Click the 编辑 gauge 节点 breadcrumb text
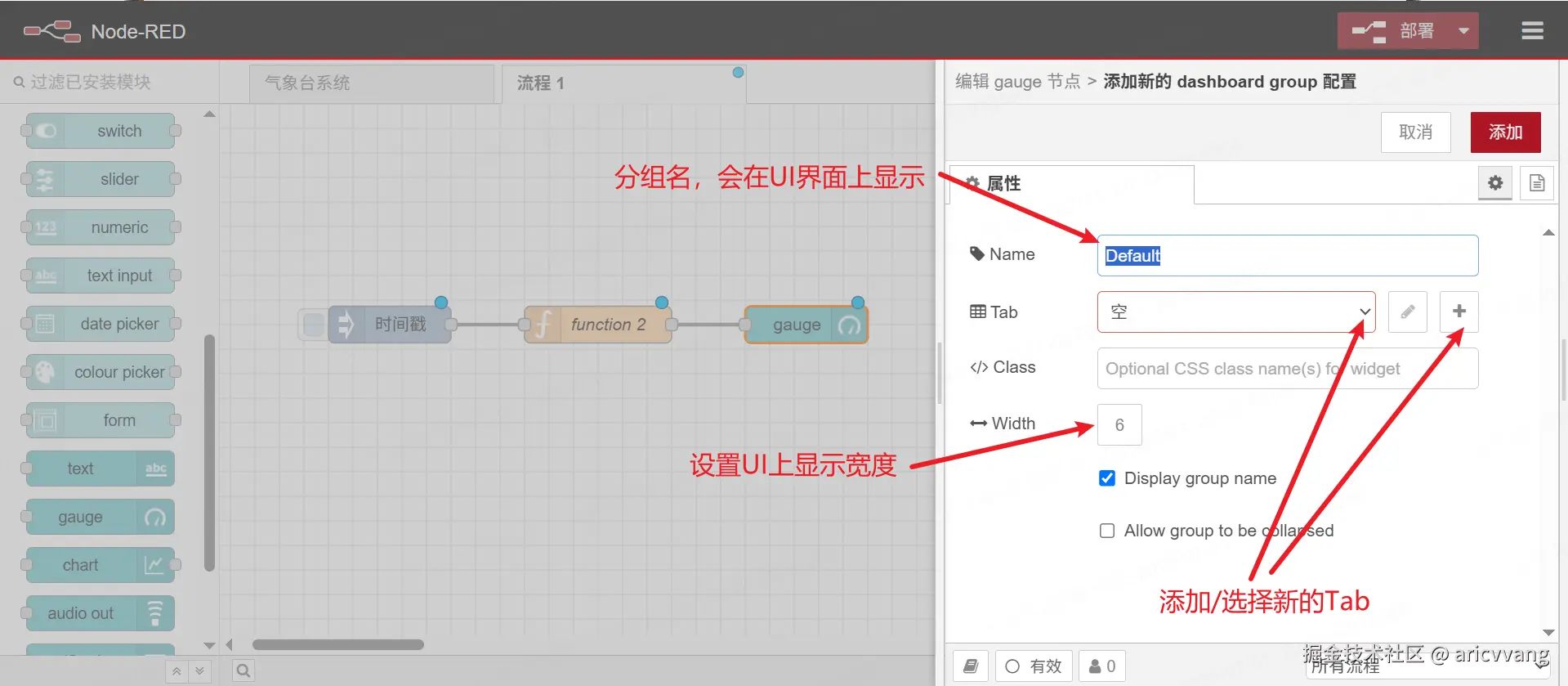 pyautogui.click(x=1017, y=82)
